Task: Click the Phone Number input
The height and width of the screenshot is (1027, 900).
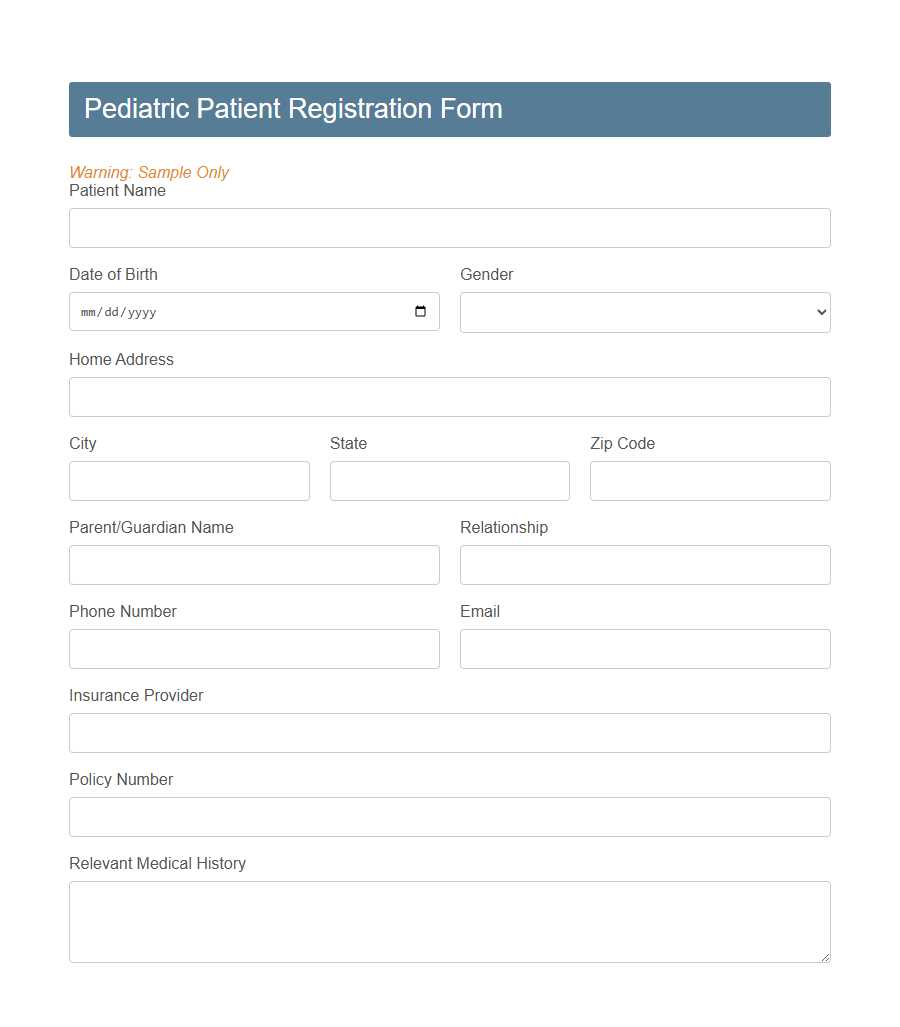Action: (x=254, y=649)
